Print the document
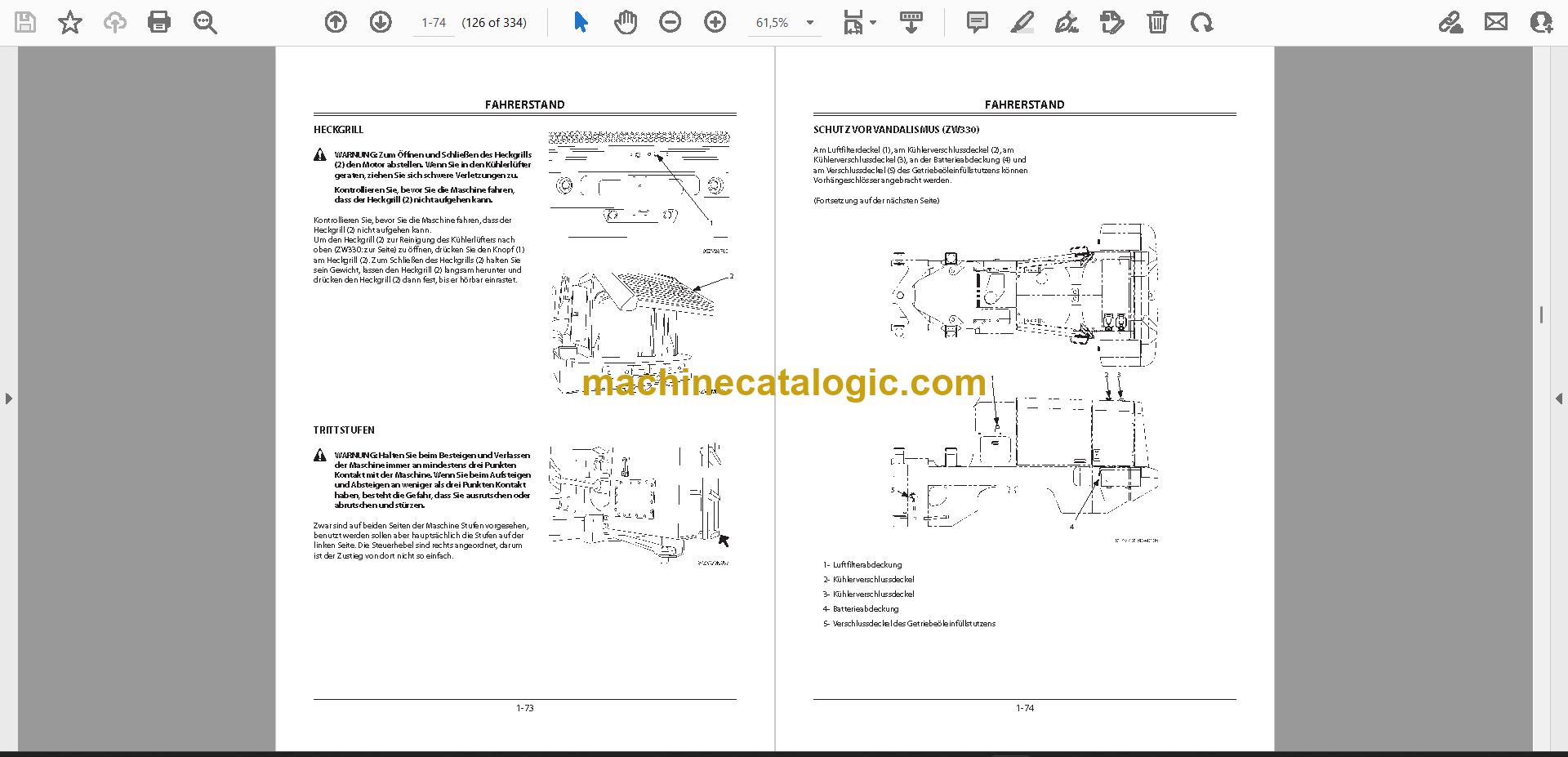 (159, 22)
